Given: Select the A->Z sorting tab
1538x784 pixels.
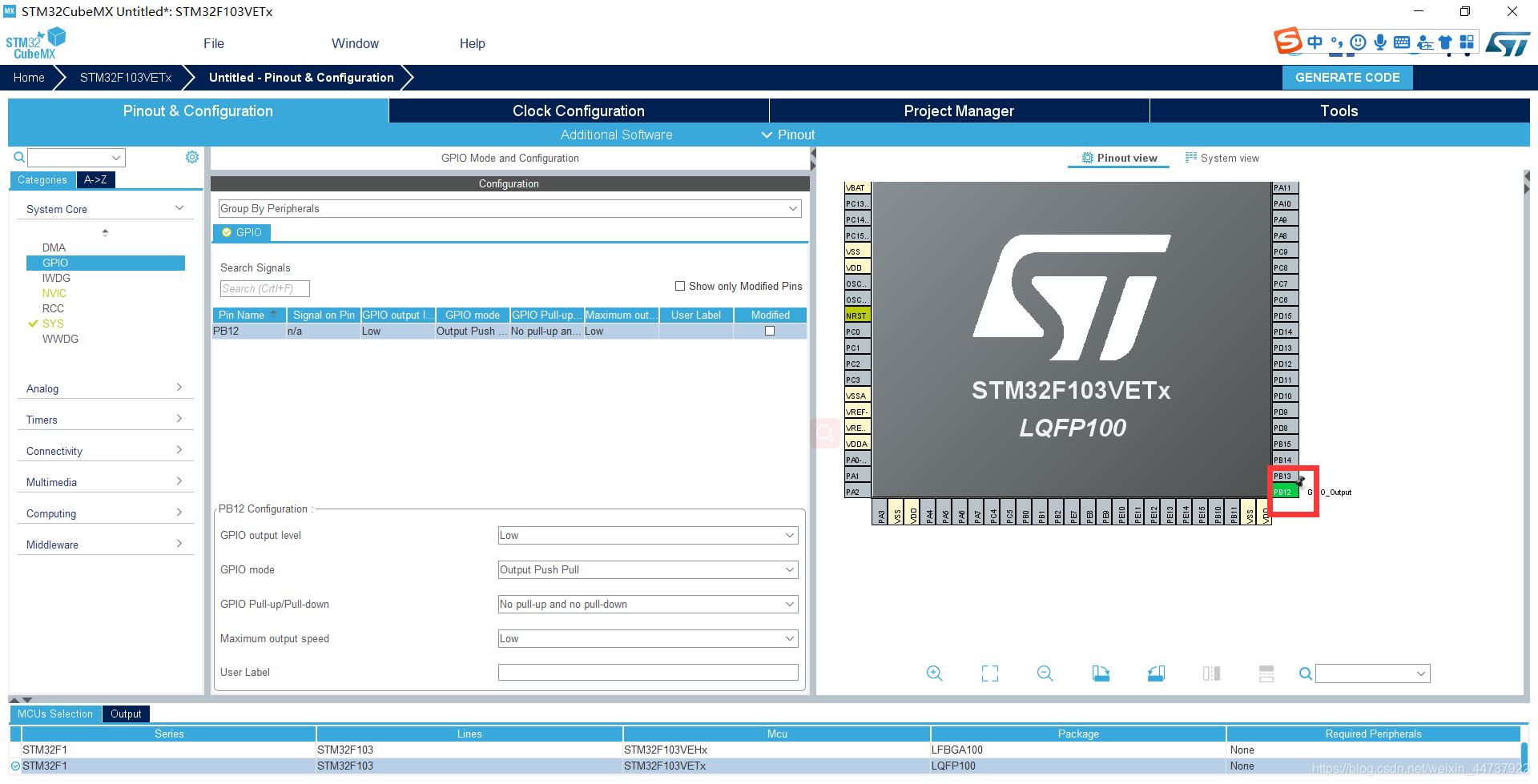Looking at the screenshot, I should 95,179.
